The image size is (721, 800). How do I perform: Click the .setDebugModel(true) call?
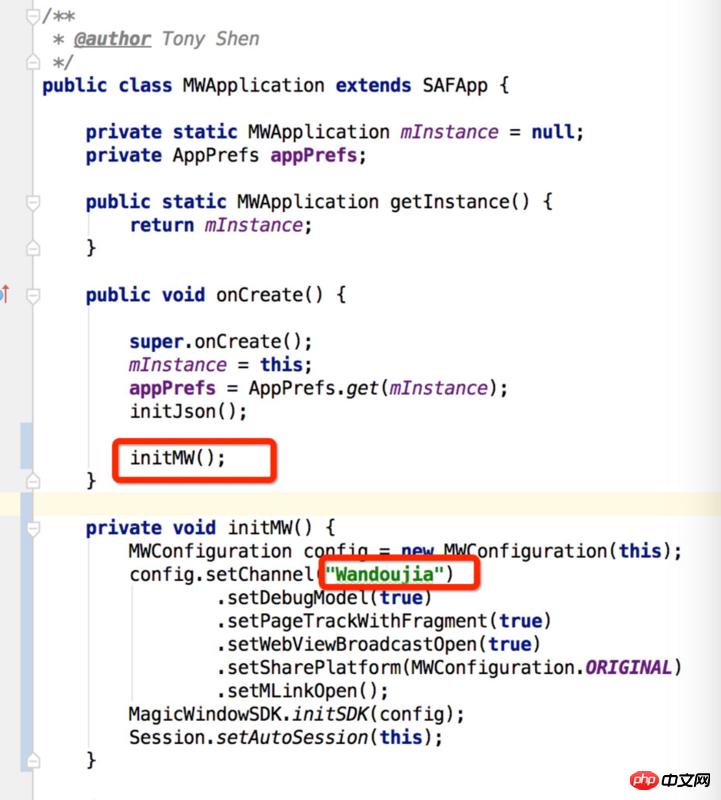pos(324,597)
